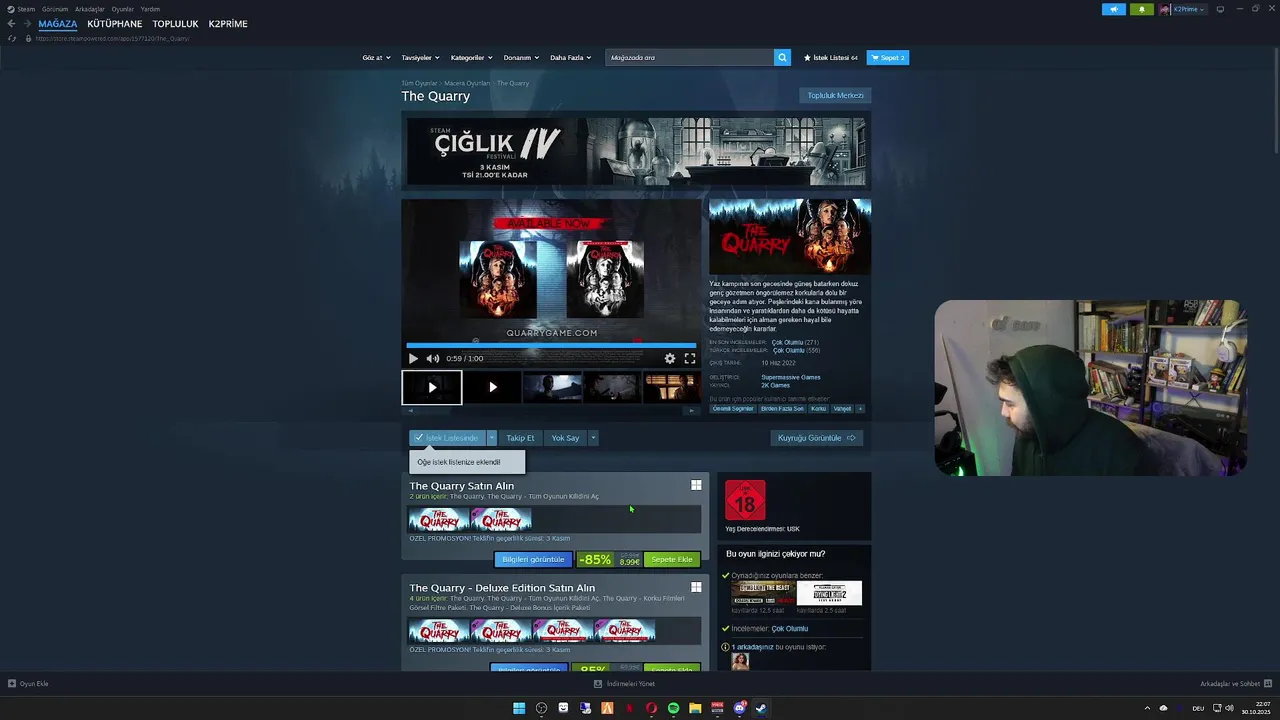The image size is (1280, 720).
Task: Click the thumbnail strip horizontal scrollbar
Action: (x=551, y=410)
